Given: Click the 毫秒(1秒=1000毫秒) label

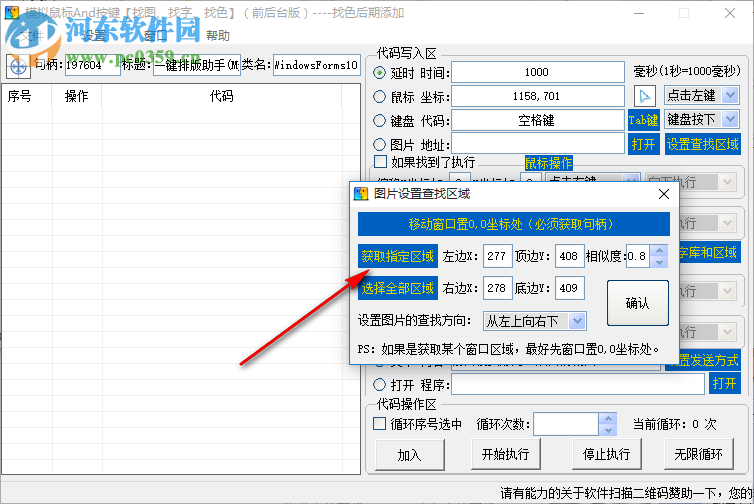Looking at the screenshot, I should pos(687,72).
